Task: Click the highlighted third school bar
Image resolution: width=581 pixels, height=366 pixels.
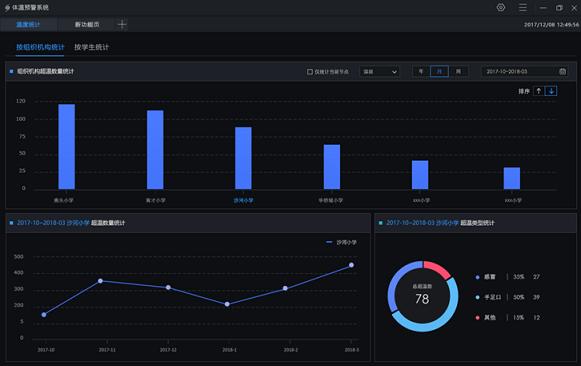Action: [x=243, y=158]
